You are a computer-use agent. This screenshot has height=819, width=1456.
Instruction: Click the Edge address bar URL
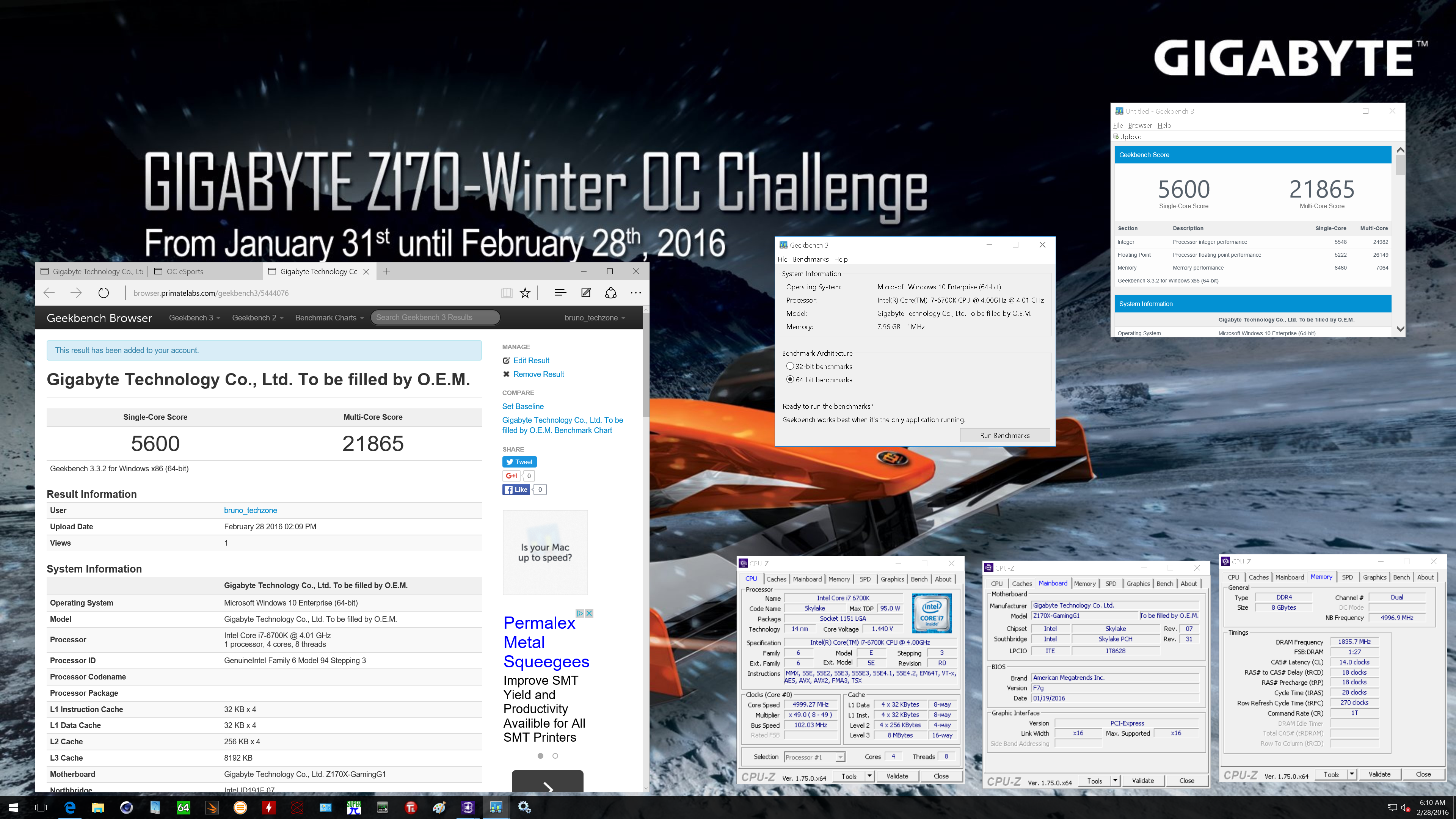tap(211, 293)
